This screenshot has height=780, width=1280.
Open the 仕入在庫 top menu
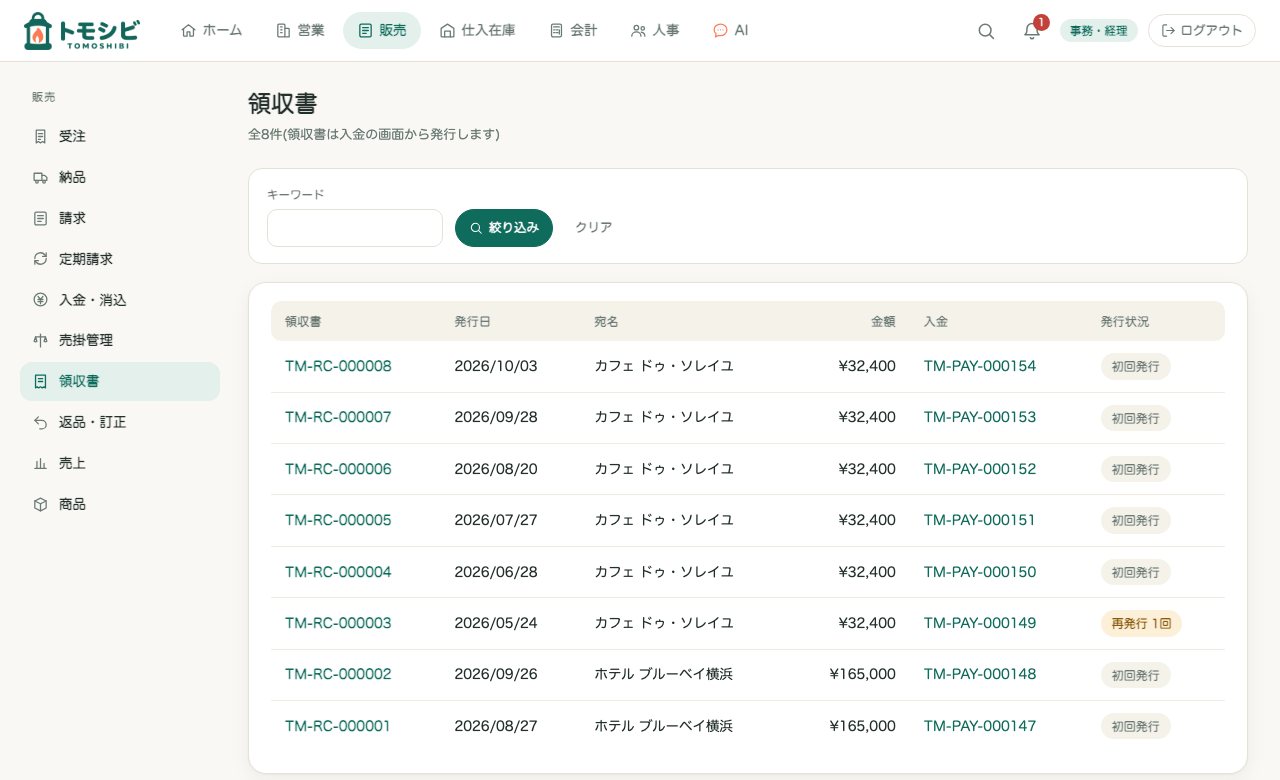pos(478,31)
